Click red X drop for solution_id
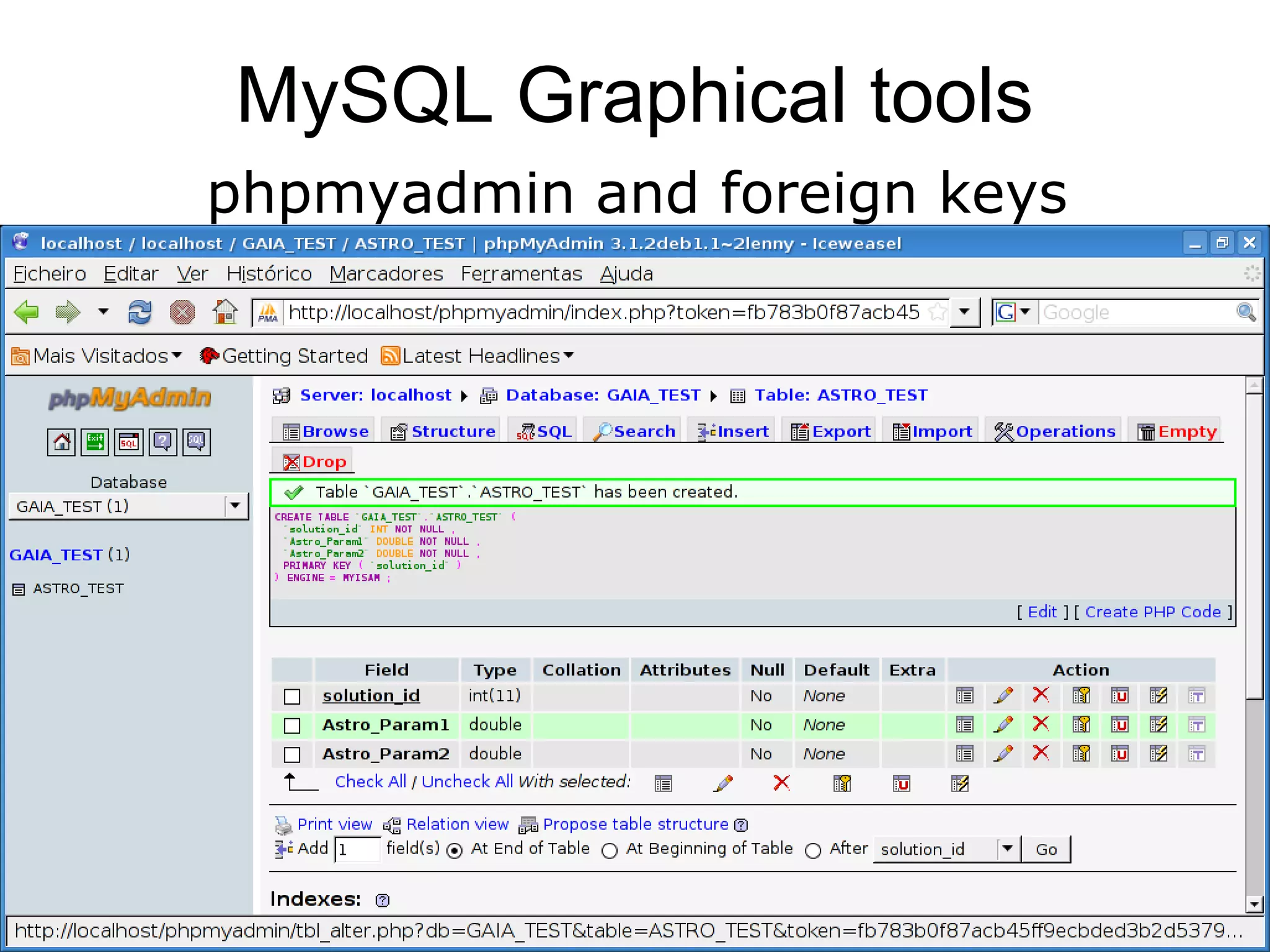Screen dimensions: 1270x952 1041,695
